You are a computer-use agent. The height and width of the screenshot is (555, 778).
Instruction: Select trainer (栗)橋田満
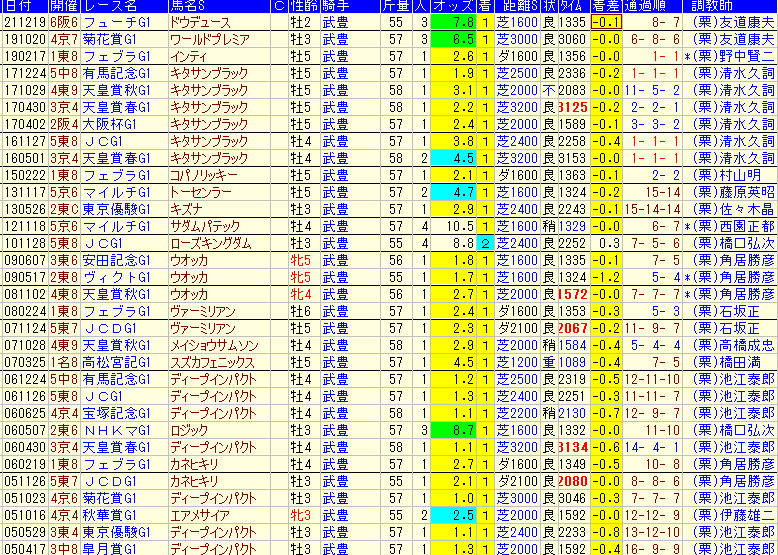click(x=726, y=362)
